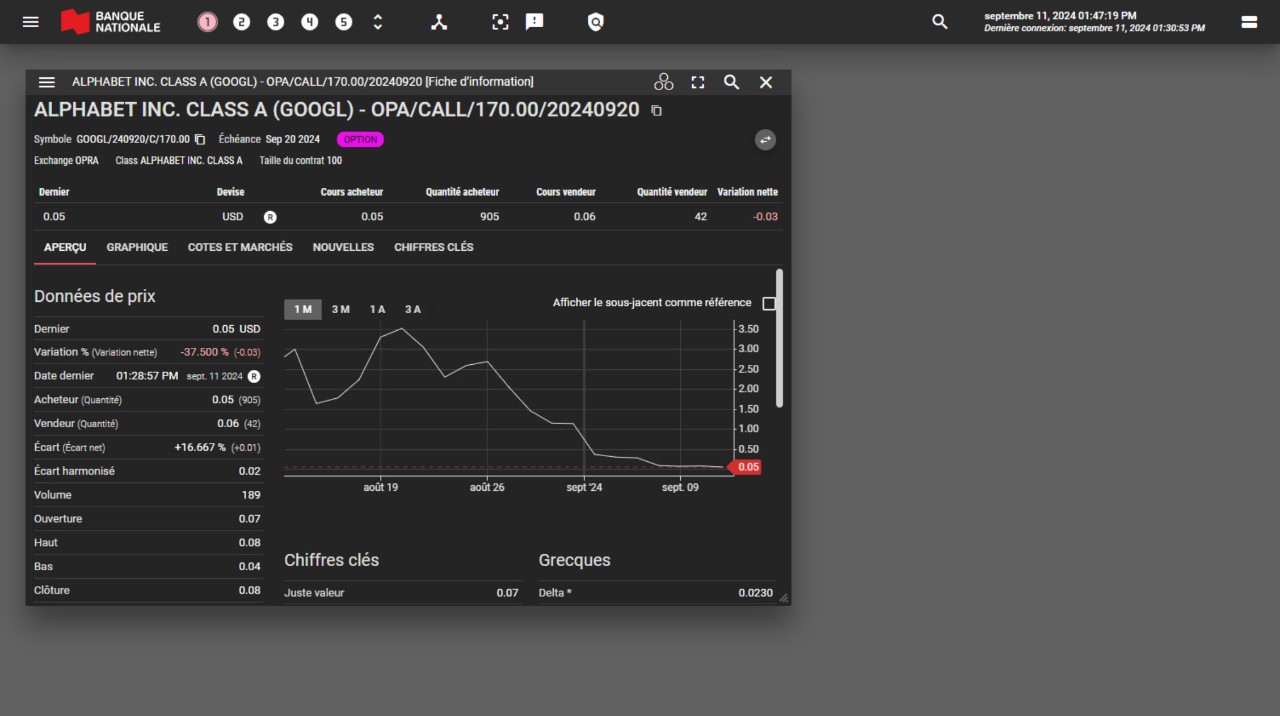
Task: Click the Banque Nationale logo
Action: pyautogui.click(x=110, y=21)
